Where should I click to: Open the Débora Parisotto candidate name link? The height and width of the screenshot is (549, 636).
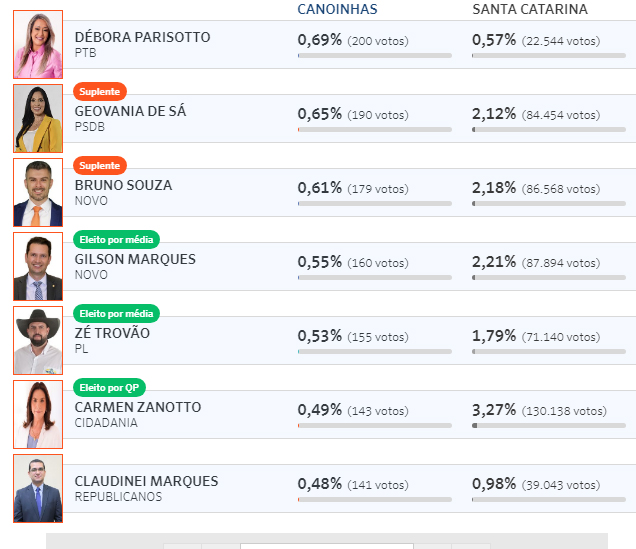point(142,37)
